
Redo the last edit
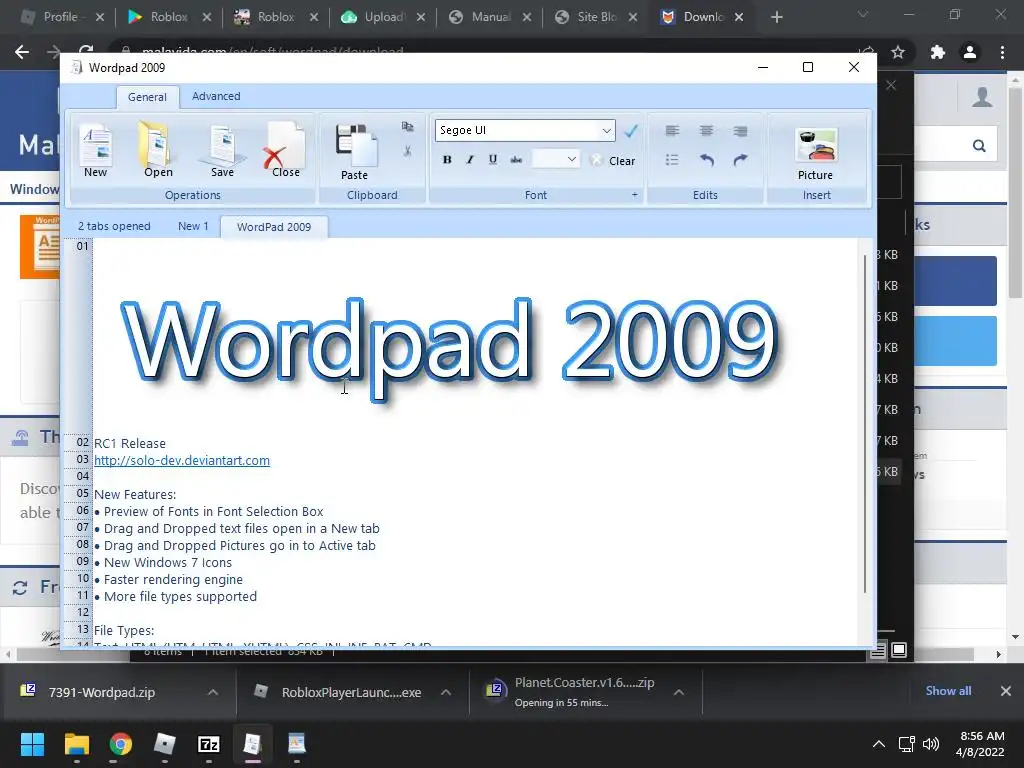[x=740, y=160]
